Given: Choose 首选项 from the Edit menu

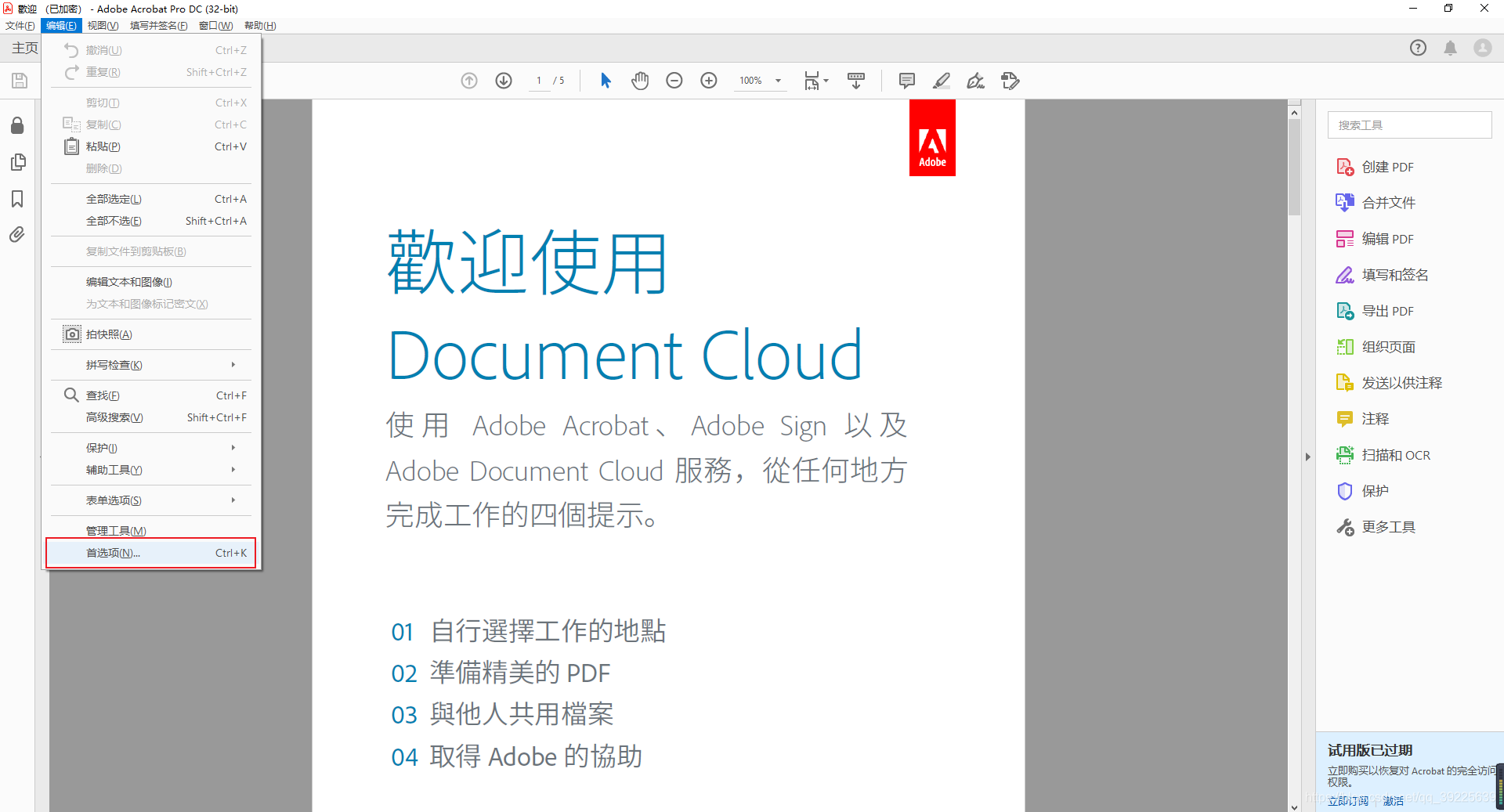Looking at the screenshot, I should (151, 553).
